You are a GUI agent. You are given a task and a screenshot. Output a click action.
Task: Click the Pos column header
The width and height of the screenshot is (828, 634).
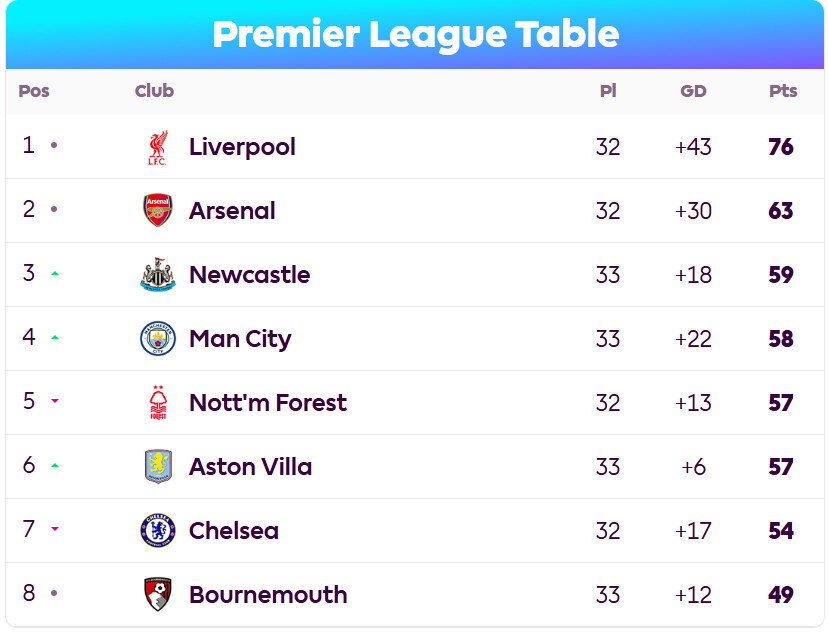(34, 91)
